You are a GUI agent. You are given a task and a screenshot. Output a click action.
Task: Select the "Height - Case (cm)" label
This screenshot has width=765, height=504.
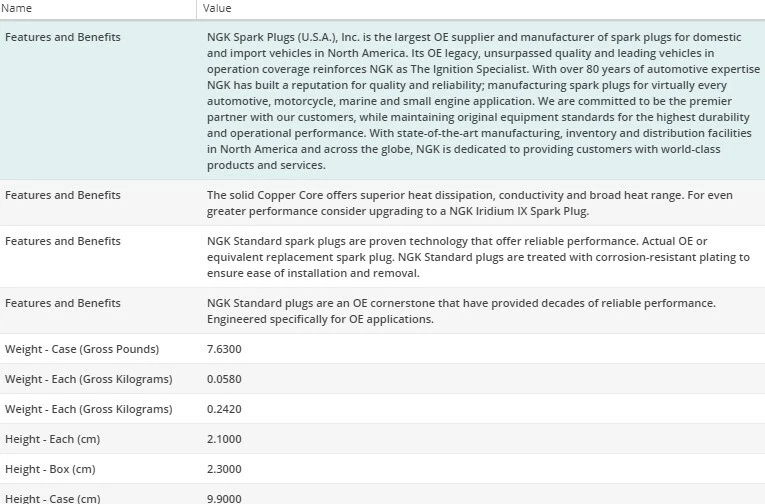coord(52,498)
